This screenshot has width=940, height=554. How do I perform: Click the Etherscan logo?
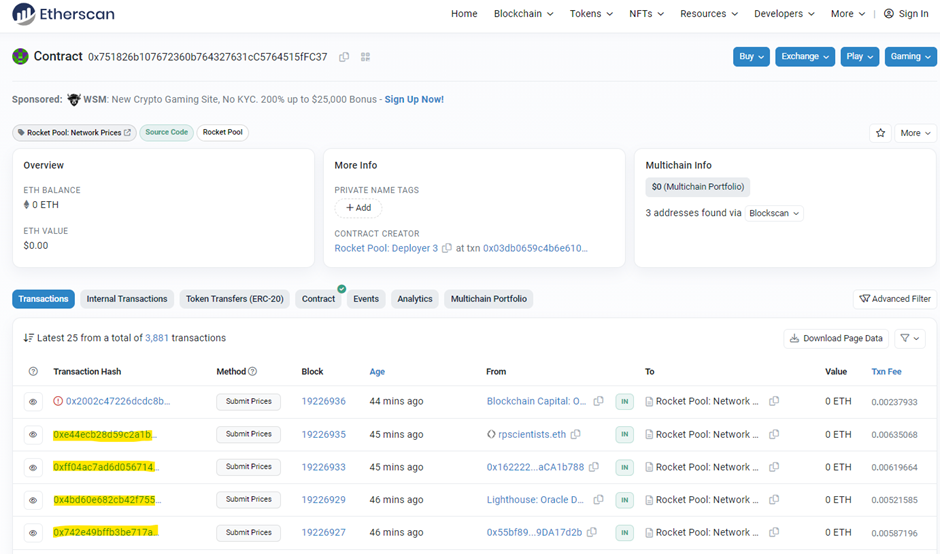click(63, 14)
